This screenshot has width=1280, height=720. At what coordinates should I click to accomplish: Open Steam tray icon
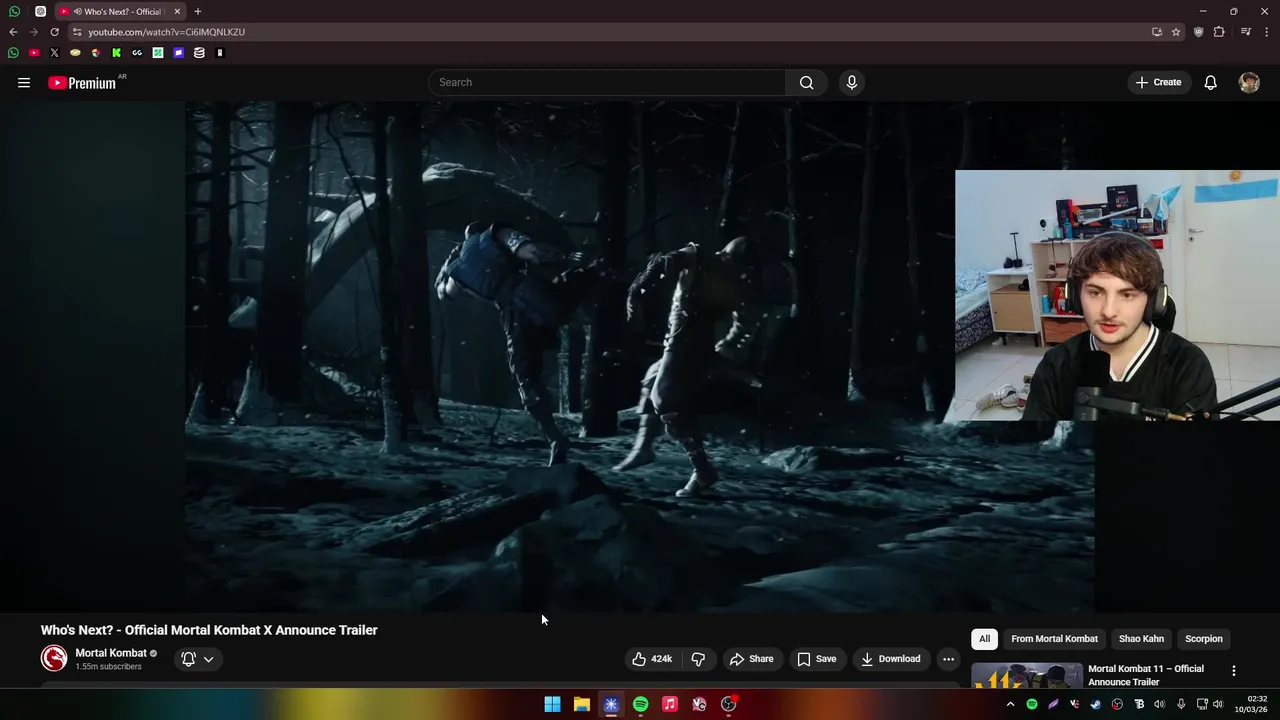point(1096,704)
